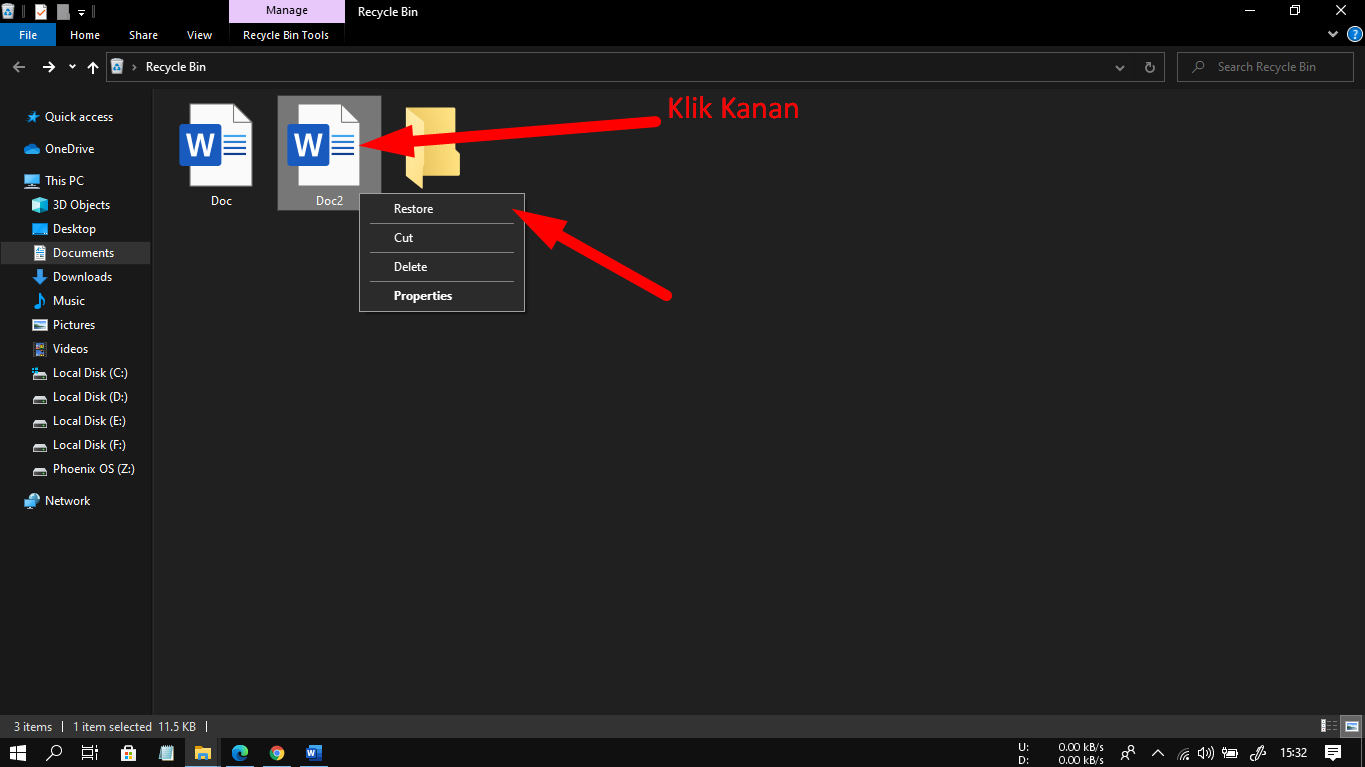The image size is (1365, 767).
Task: Select the Doc2 Word document icon
Action: (x=322, y=146)
